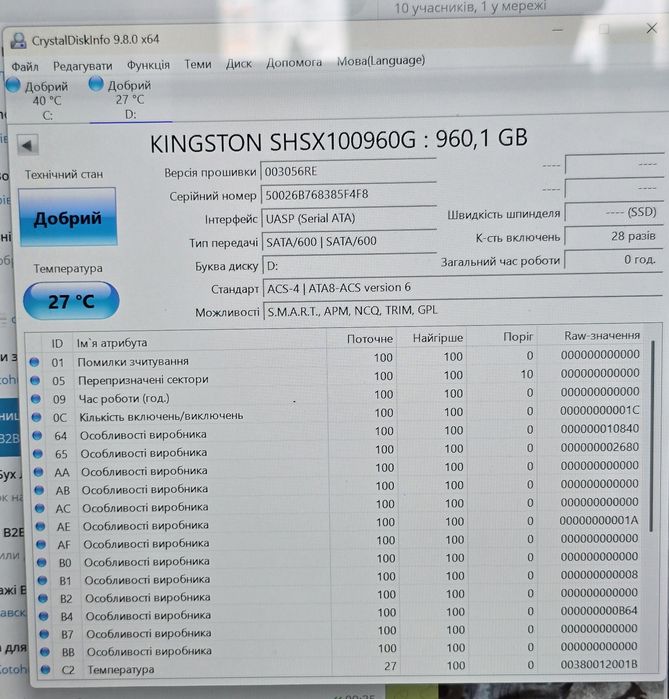Screen dimensions: 669x699
Task: Click the power-on count value 28 разів
Action: click(613, 236)
